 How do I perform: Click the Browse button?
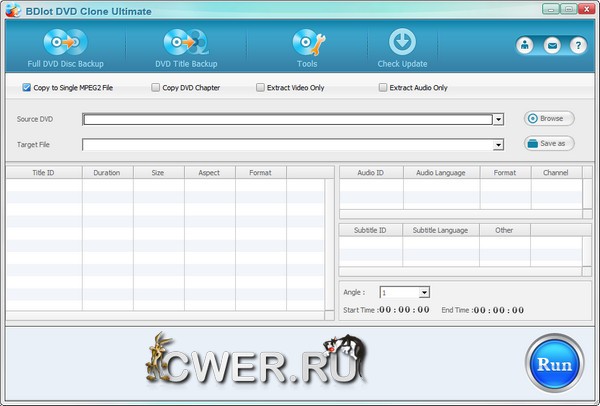coord(550,118)
